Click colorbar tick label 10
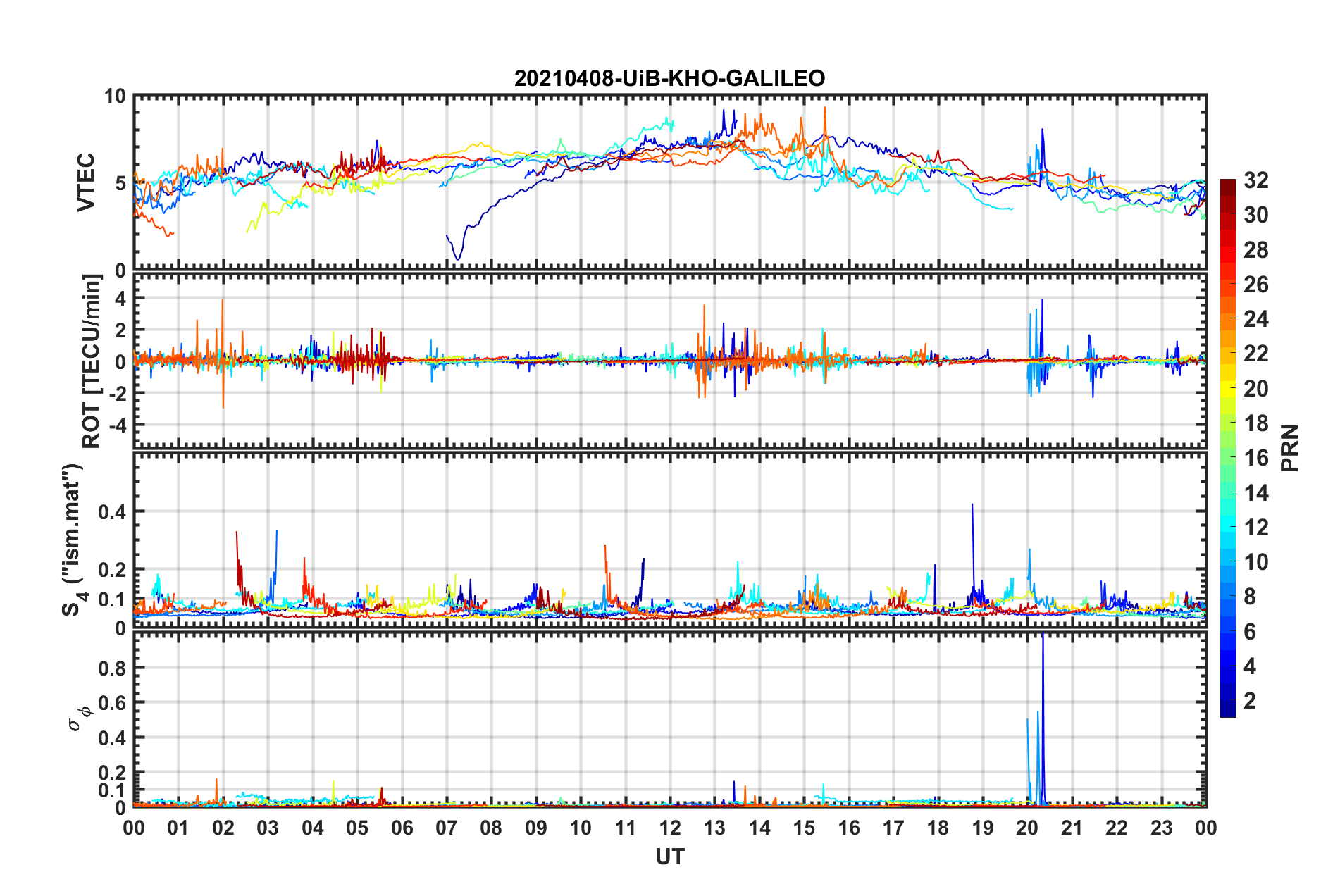This screenshot has width=1340, height=896. click(1255, 561)
